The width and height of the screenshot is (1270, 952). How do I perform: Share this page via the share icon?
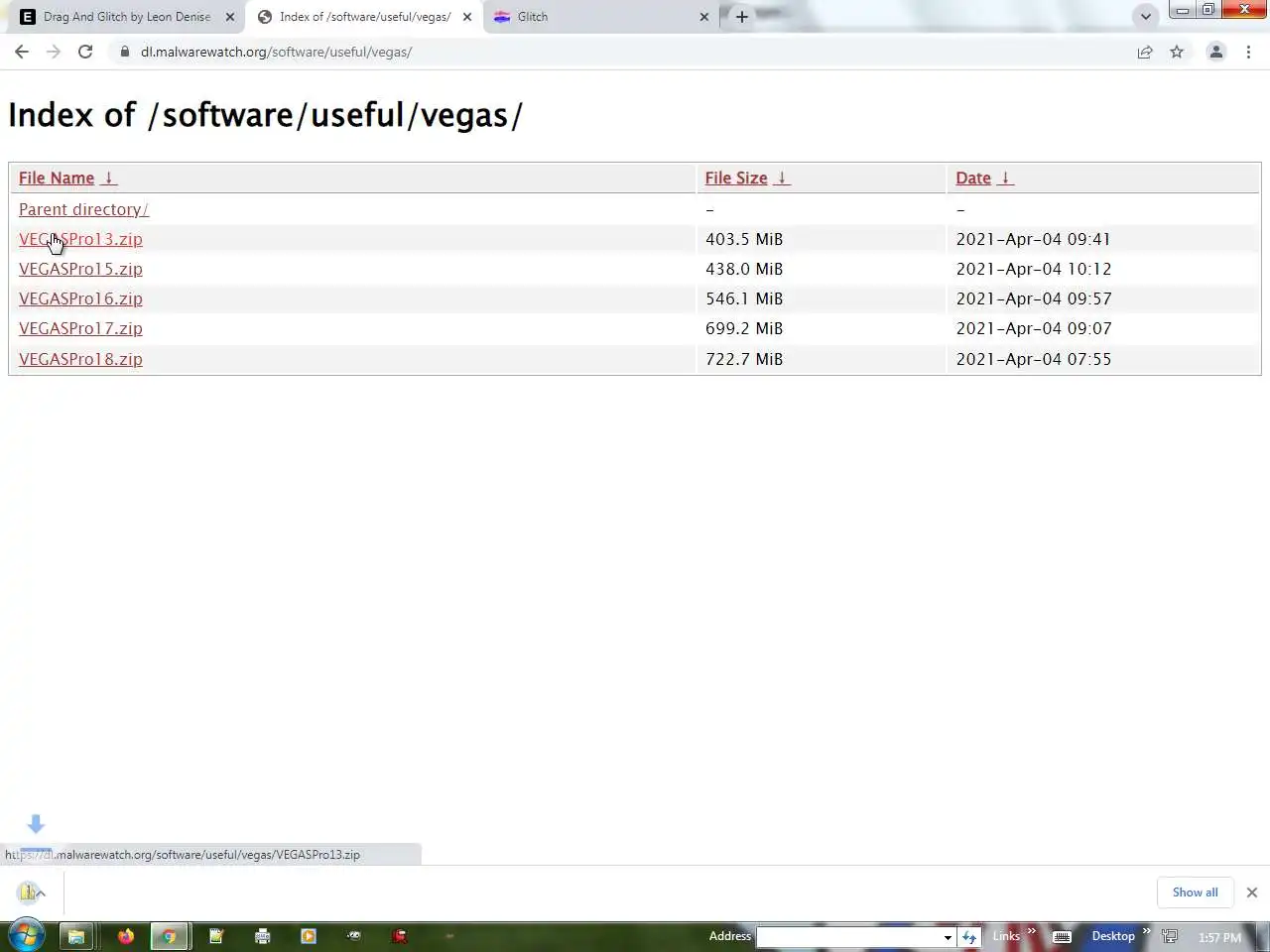(x=1145, y=52)
